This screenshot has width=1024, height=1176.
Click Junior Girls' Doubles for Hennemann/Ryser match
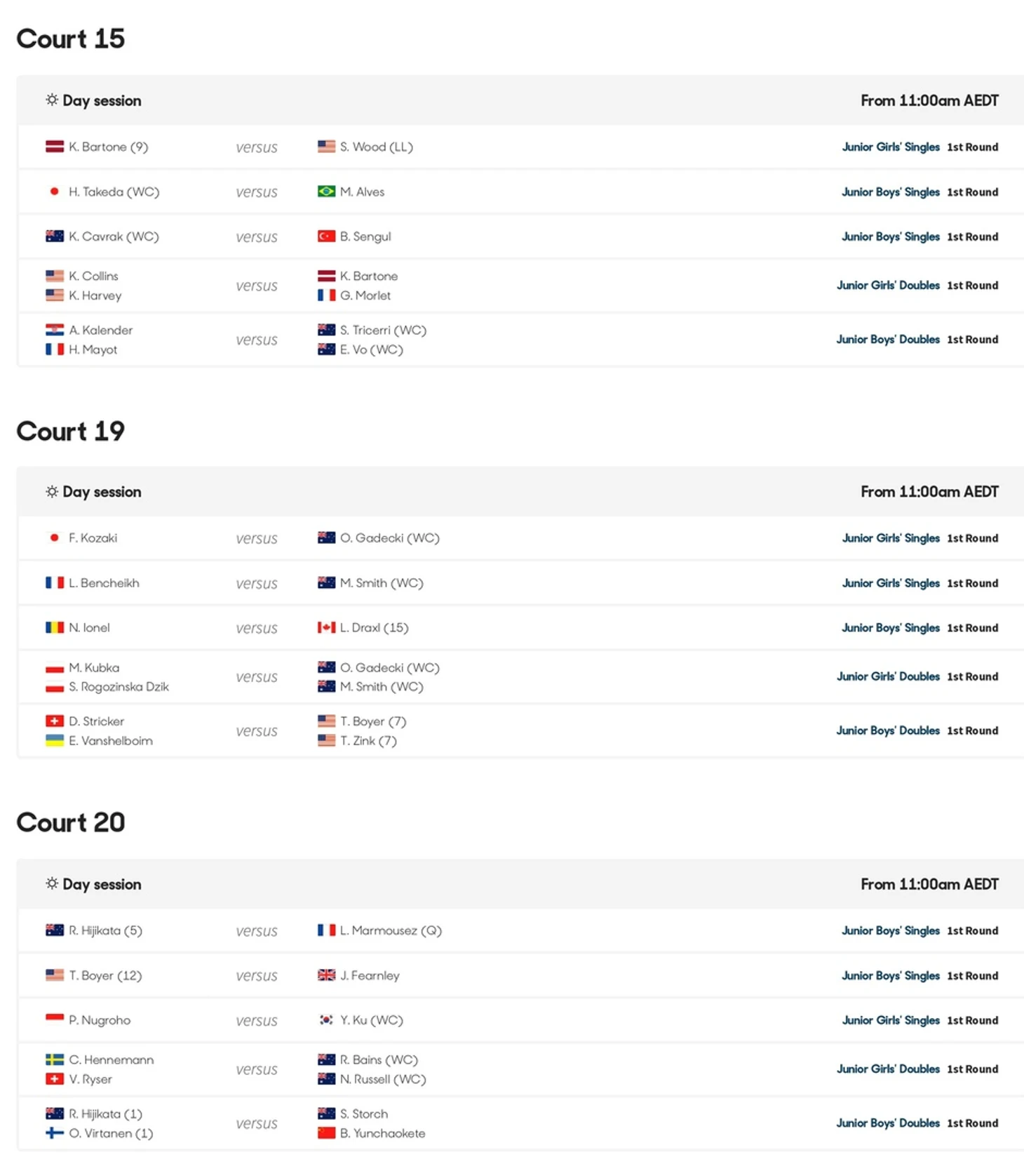click(888, 1069)
